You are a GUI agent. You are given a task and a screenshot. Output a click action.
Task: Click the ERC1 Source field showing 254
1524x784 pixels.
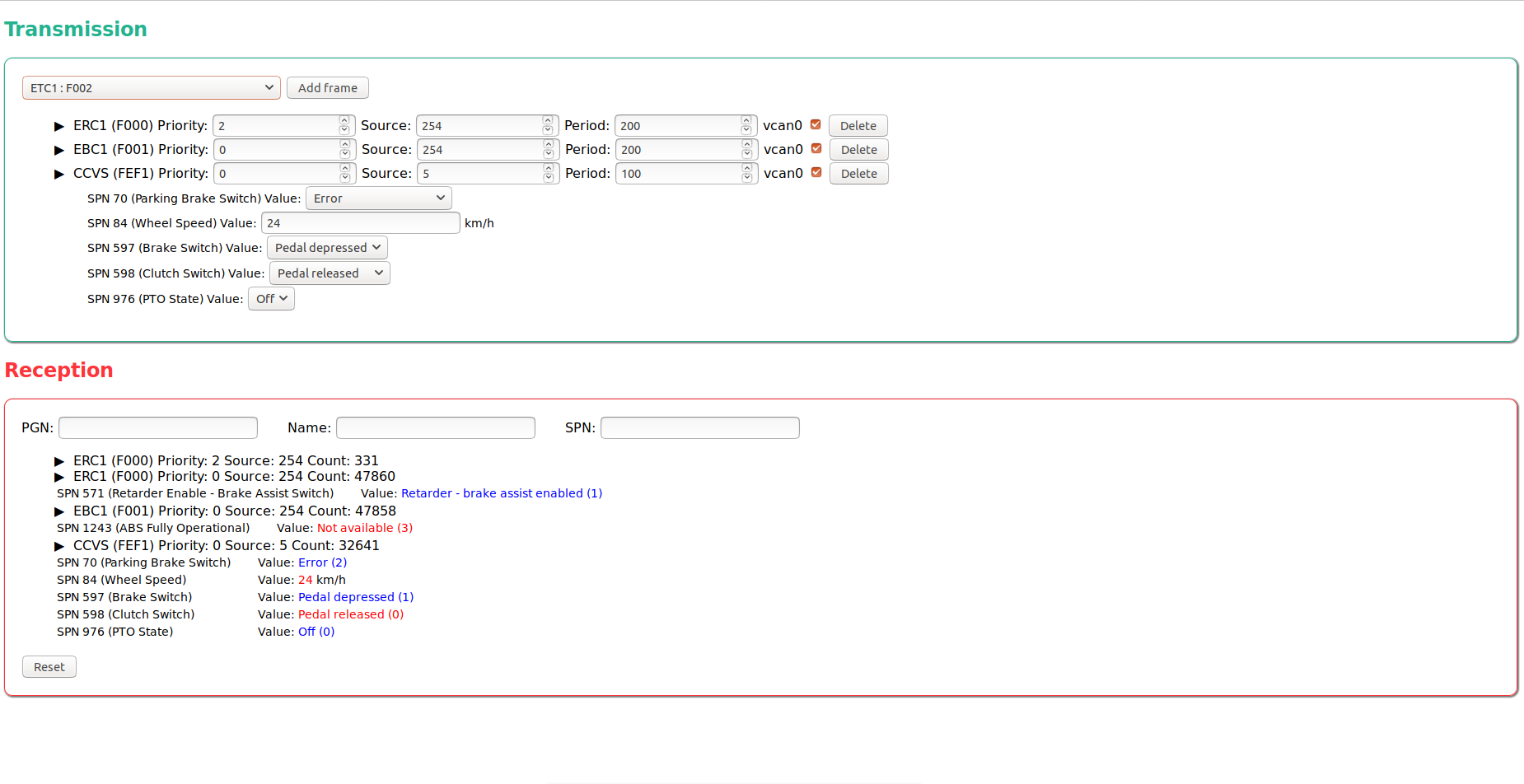[487, 126]
